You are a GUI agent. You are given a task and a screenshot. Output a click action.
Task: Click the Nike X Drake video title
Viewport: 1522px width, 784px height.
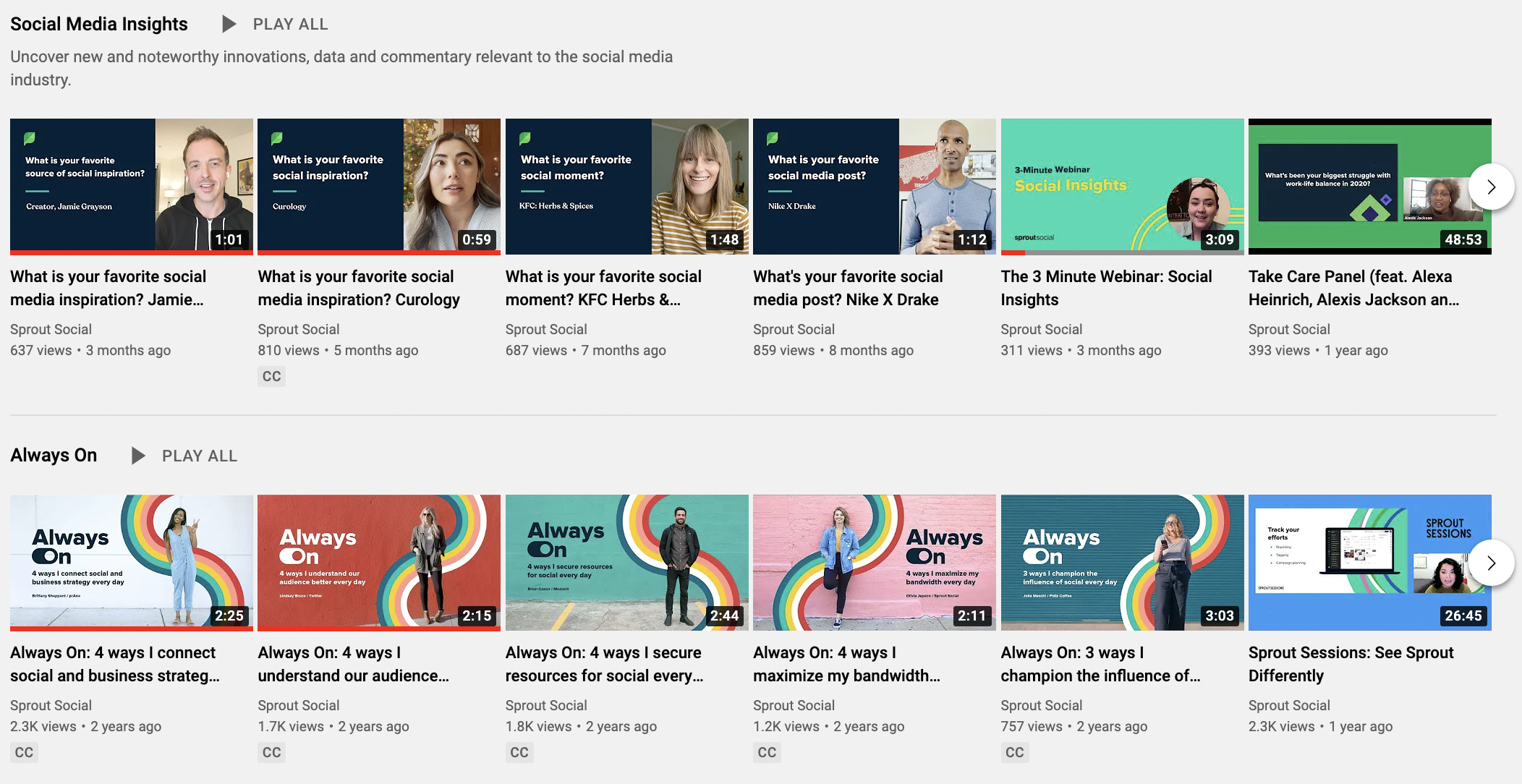847,288
